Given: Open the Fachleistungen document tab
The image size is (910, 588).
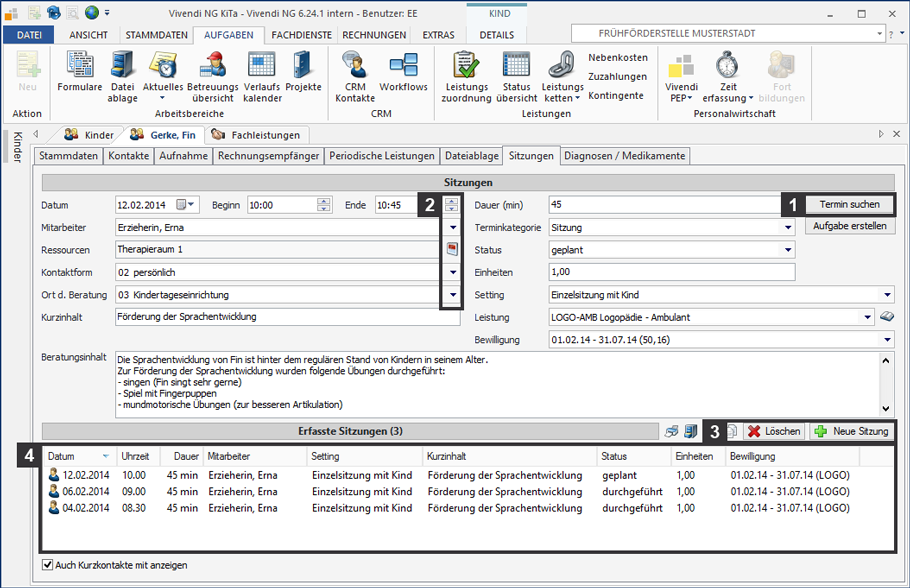Looking at the screenshot, I should point(257,135).
